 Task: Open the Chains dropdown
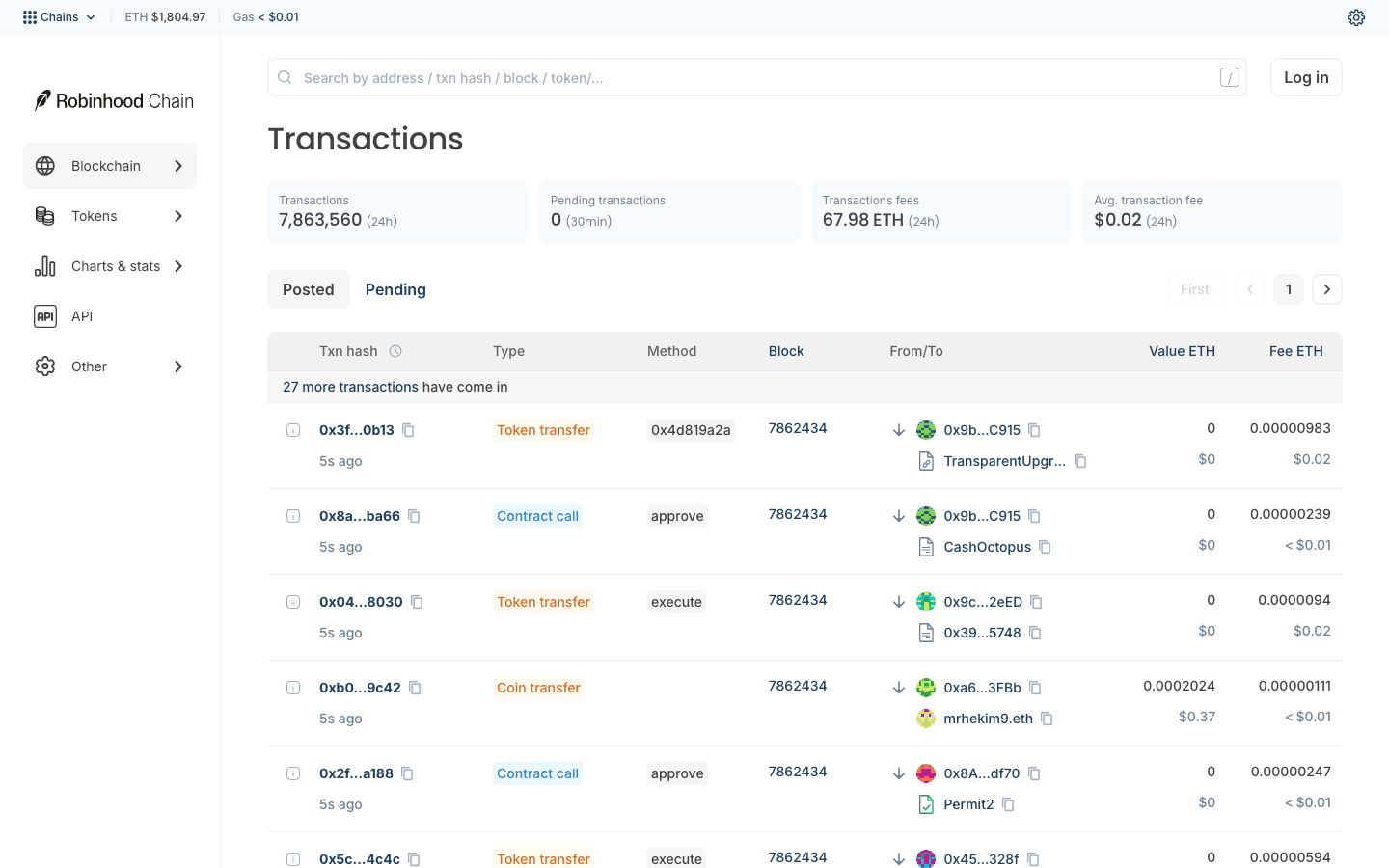point(59,17)
